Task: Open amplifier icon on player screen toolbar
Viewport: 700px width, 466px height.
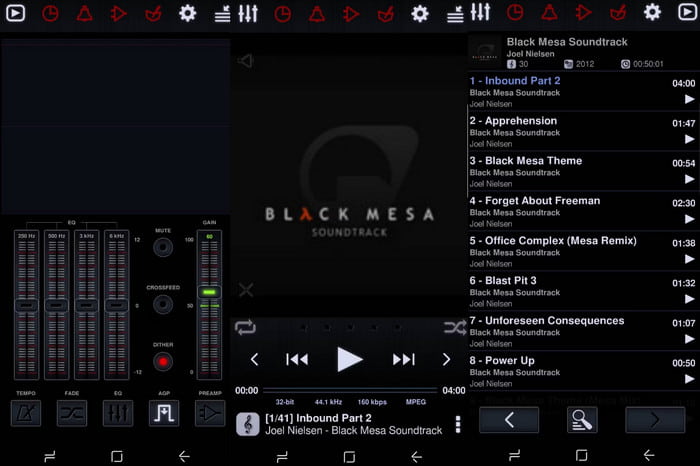Action: point(351,14)
